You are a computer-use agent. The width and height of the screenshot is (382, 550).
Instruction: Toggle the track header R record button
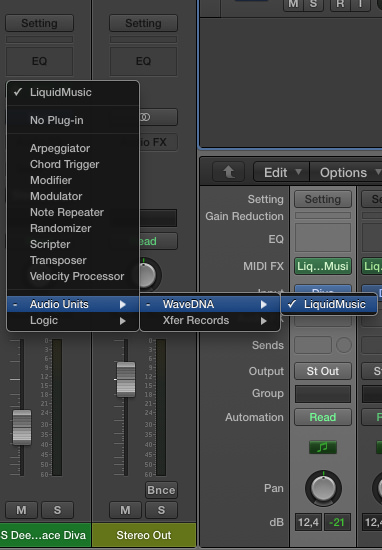click(340, 4)
